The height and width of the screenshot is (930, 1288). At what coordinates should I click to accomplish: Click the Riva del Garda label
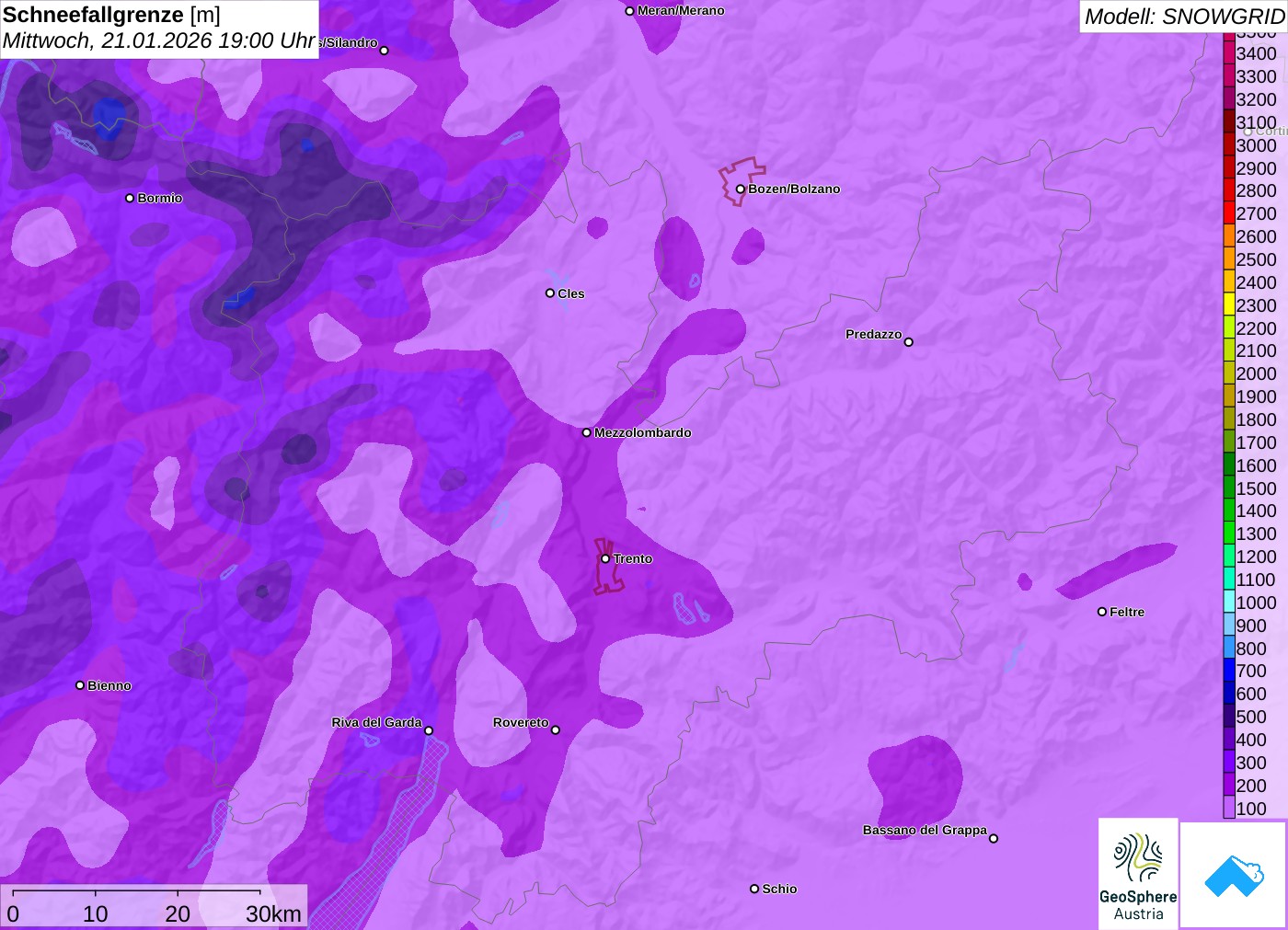coord(376,722)
